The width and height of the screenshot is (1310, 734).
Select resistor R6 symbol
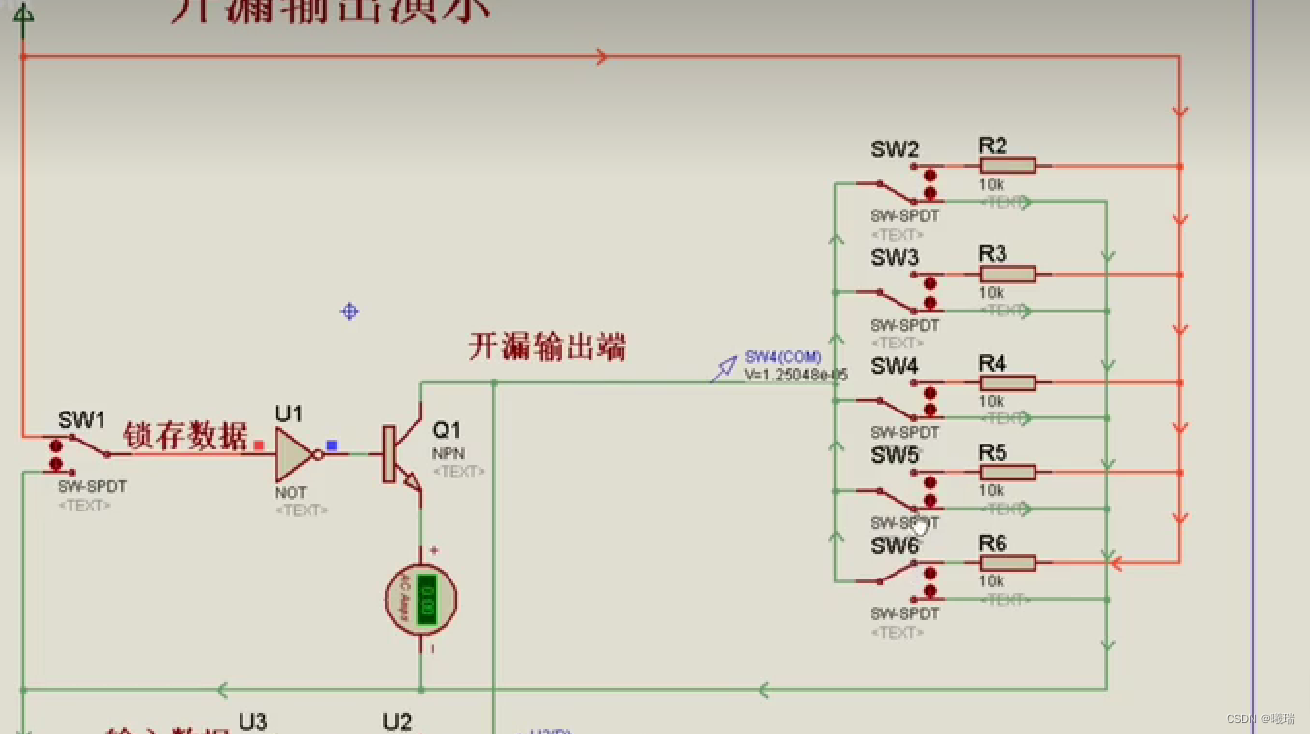(x=1007, y=563)
